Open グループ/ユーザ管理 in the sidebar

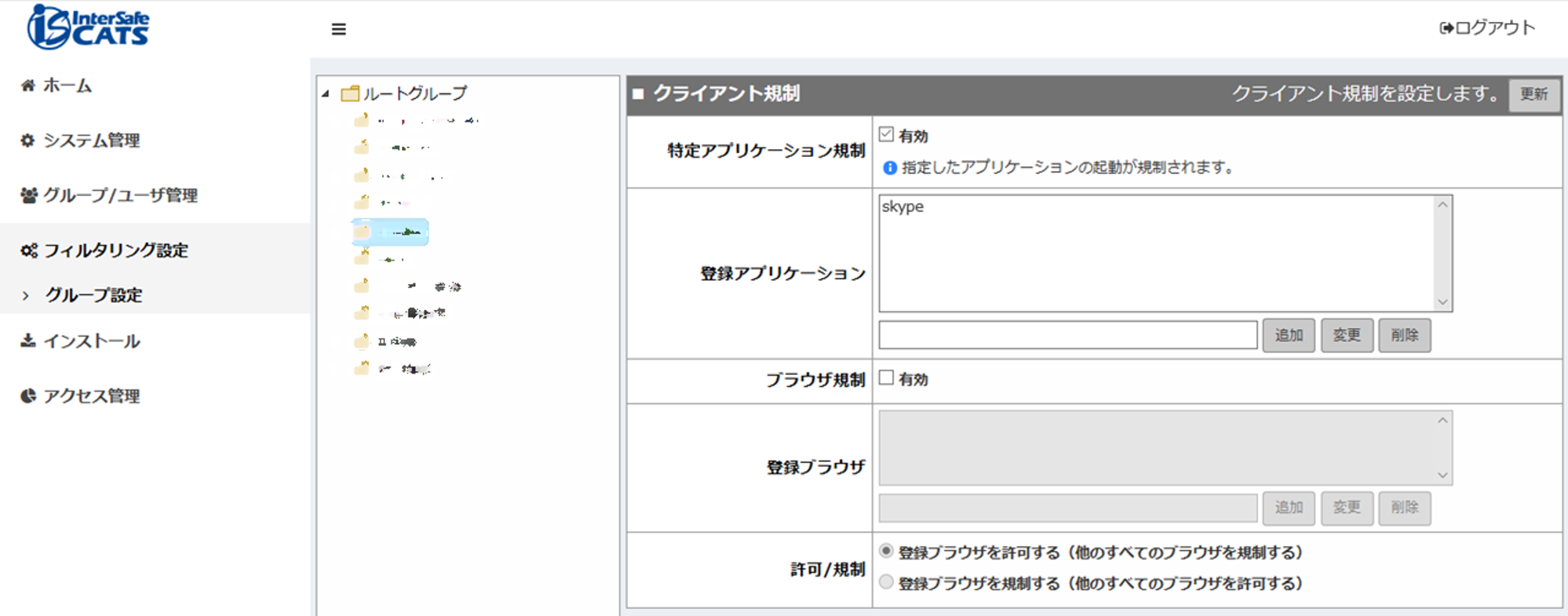click(x=121, y=195)
